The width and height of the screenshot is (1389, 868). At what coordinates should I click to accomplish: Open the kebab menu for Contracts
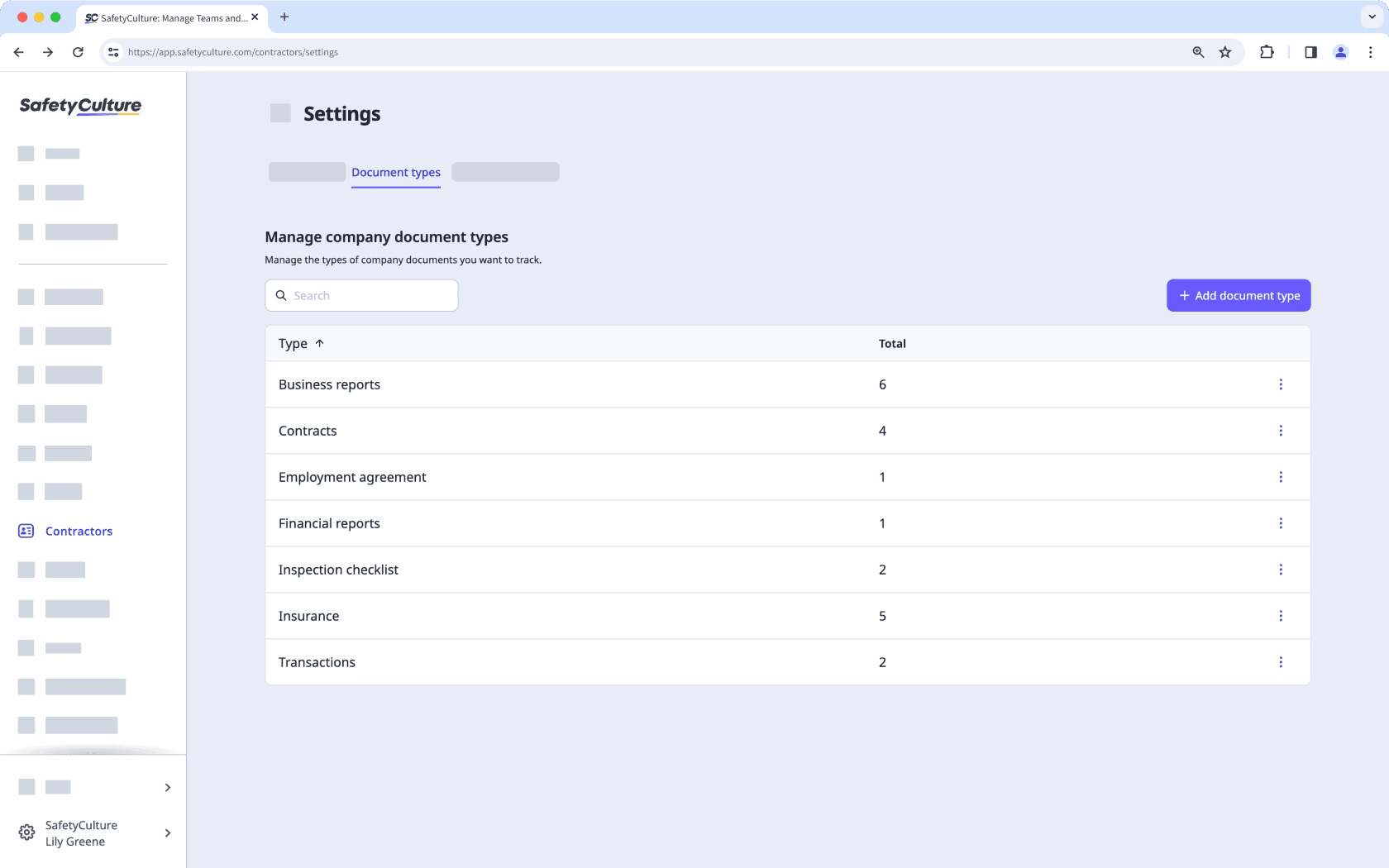[1282, 430]
